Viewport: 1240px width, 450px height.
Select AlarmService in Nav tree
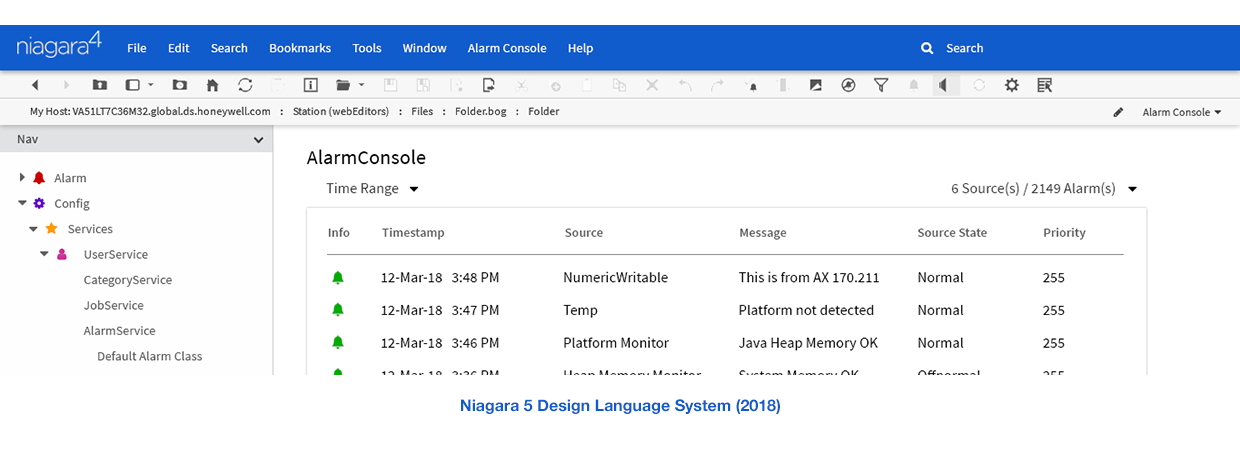point(119,331)
